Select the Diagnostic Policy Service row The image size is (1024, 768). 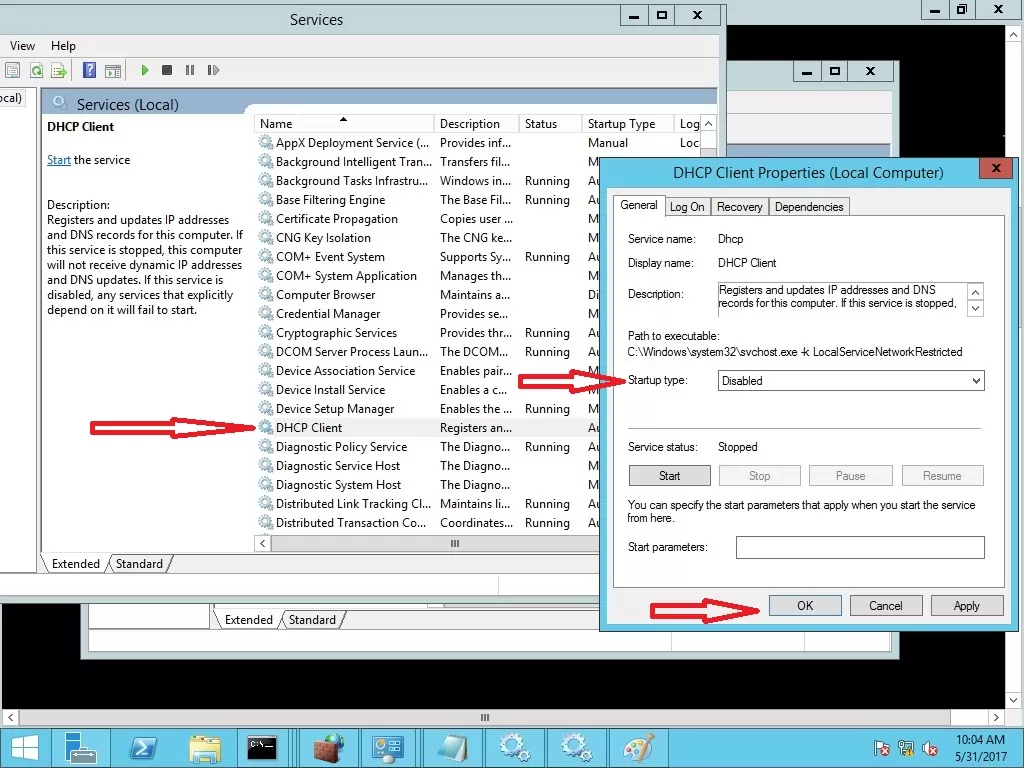(427, 447)
